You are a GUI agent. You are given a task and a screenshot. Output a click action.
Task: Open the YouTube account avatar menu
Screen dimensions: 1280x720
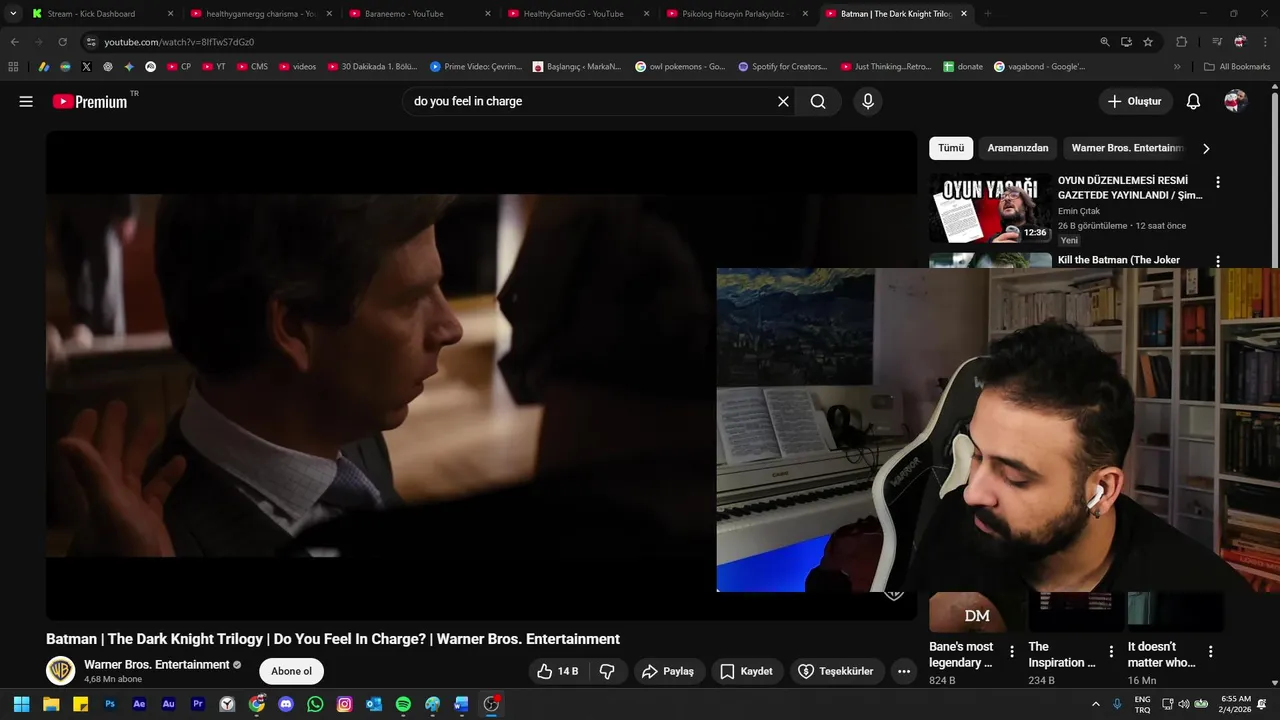pyautogui.click(x=1235, y=101)
